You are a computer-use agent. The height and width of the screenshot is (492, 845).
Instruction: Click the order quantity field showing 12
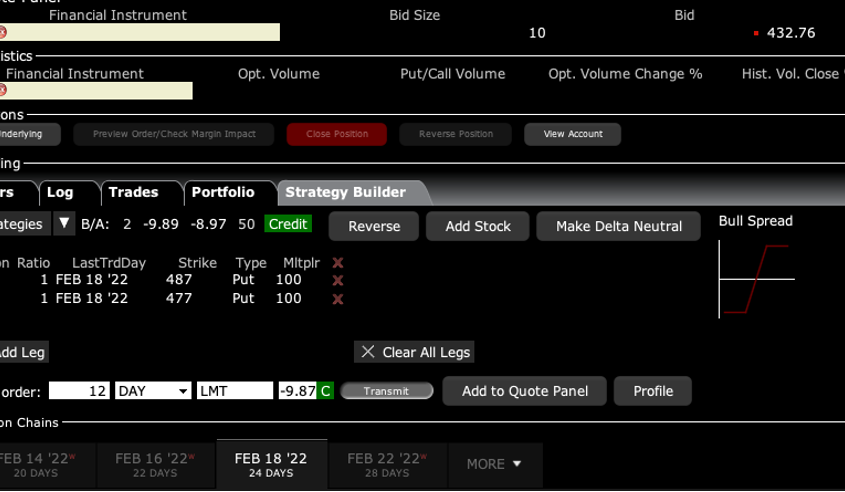coord(79,391)
